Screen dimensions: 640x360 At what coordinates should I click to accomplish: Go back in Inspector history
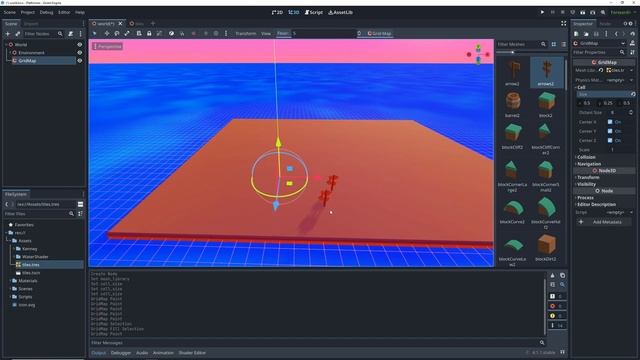point(616,33)
